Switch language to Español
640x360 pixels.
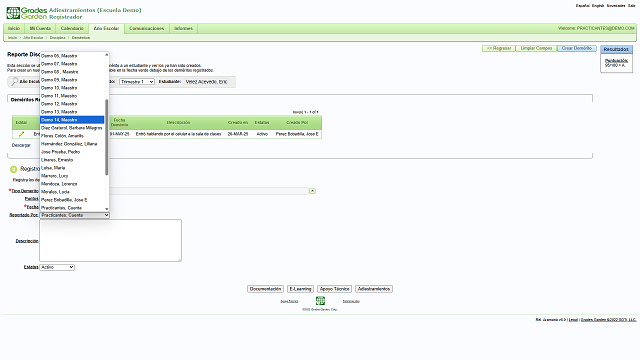(582, 6)
